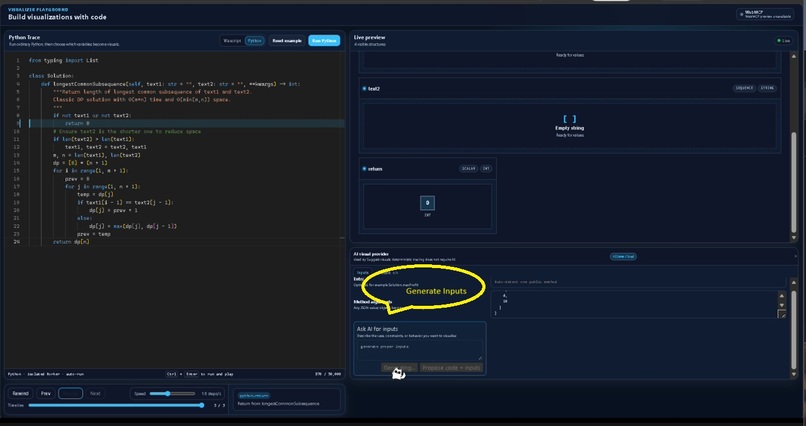Click 'Build visualizations with code' heading

coord(57,17)
